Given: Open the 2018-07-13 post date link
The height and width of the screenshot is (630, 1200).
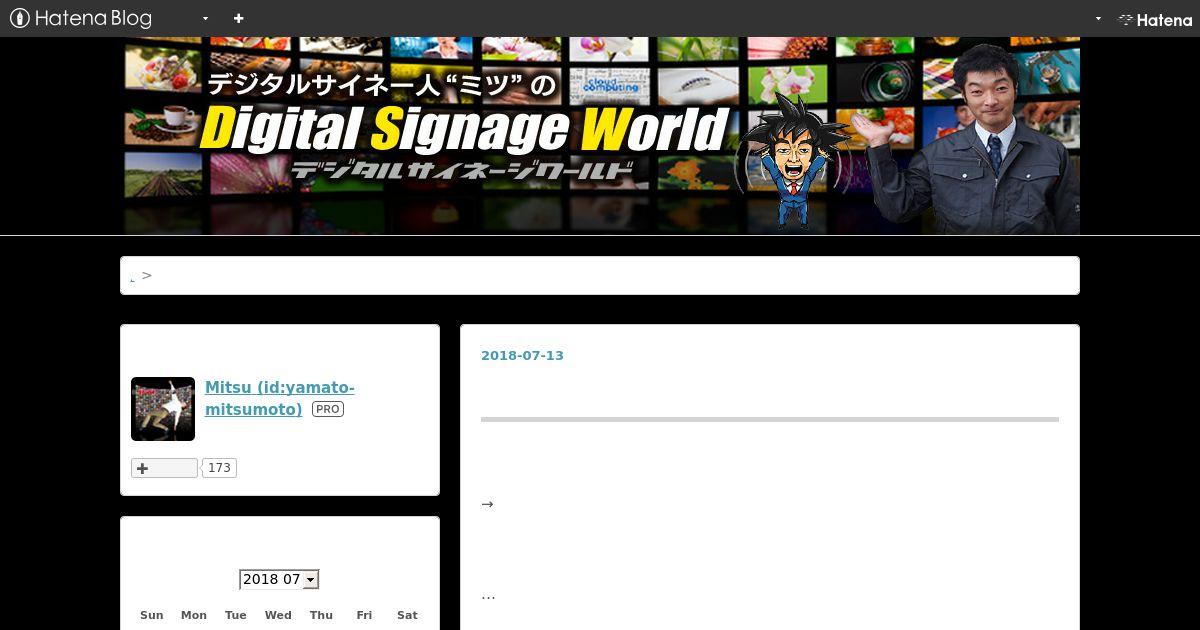Looking at the screenshot, I should click(522, 355).
